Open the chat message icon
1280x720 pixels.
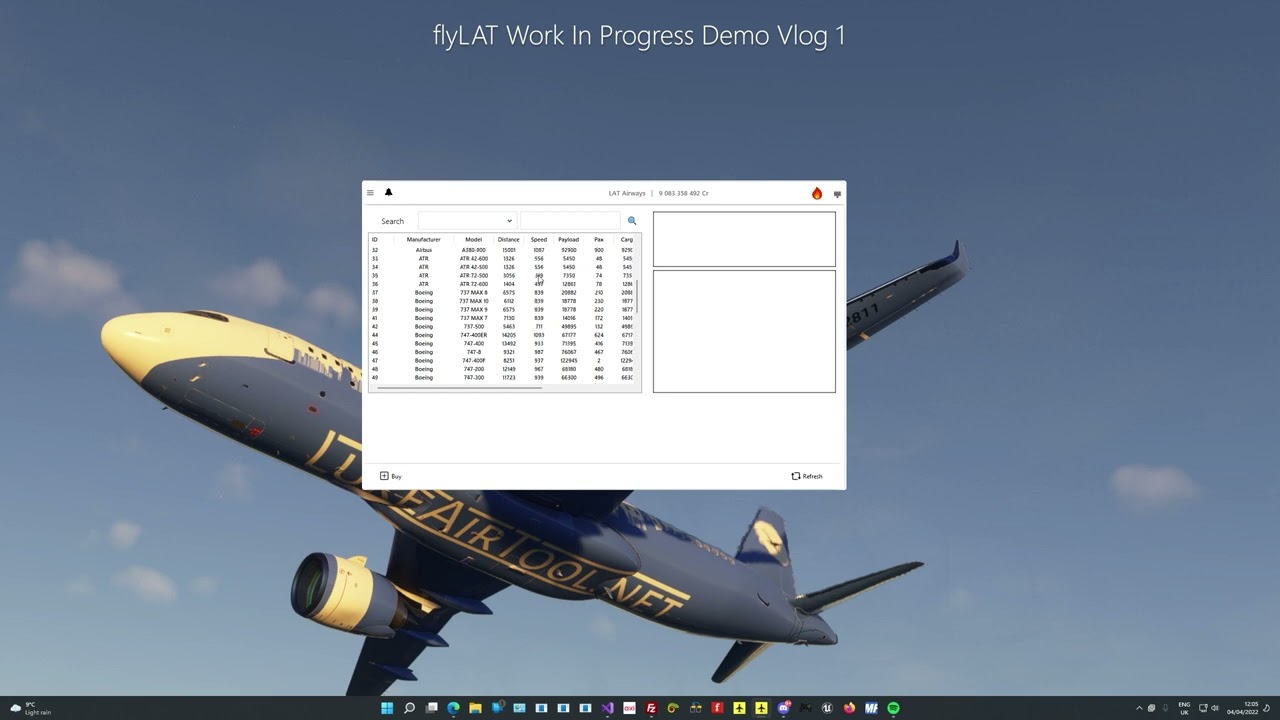[x=837, y=194]
